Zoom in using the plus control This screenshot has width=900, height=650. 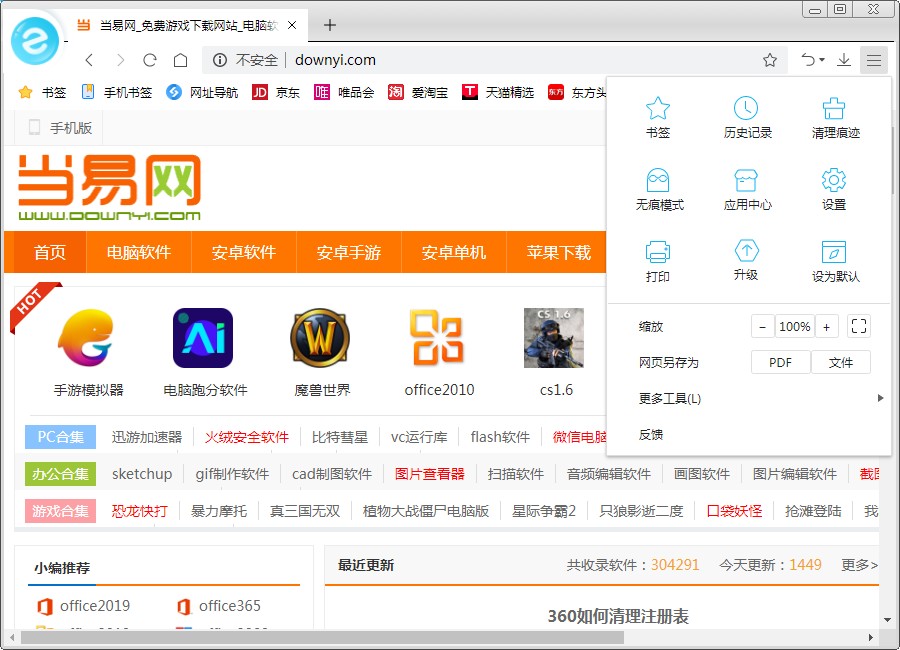(824, 326)
